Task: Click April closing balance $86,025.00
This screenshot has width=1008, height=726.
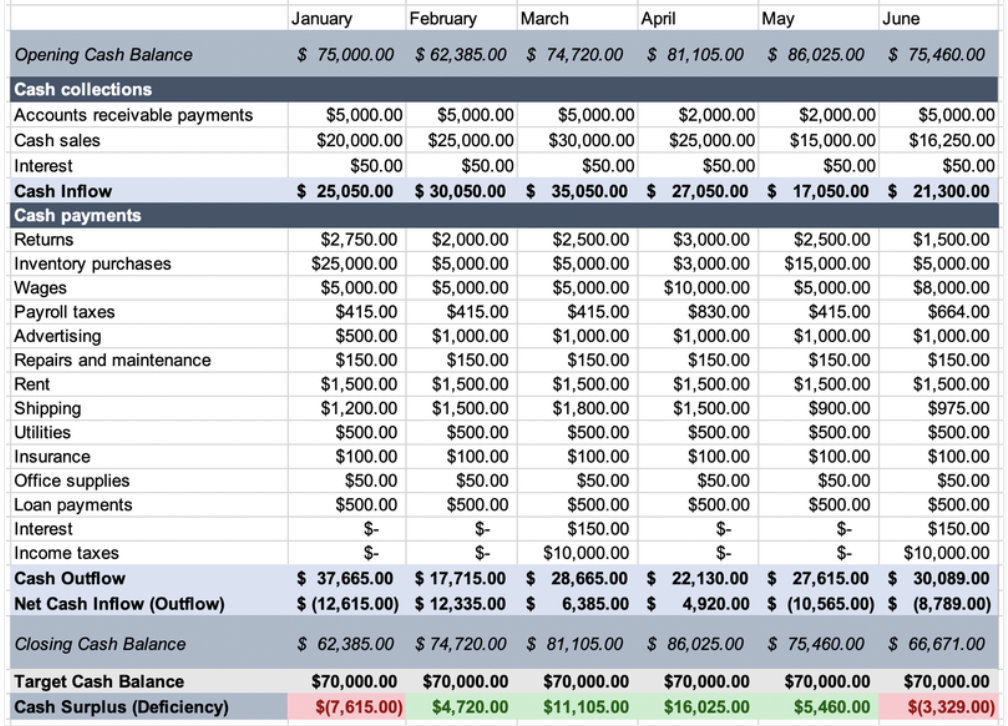Action: pyautogui.click(x=696, y=644)
